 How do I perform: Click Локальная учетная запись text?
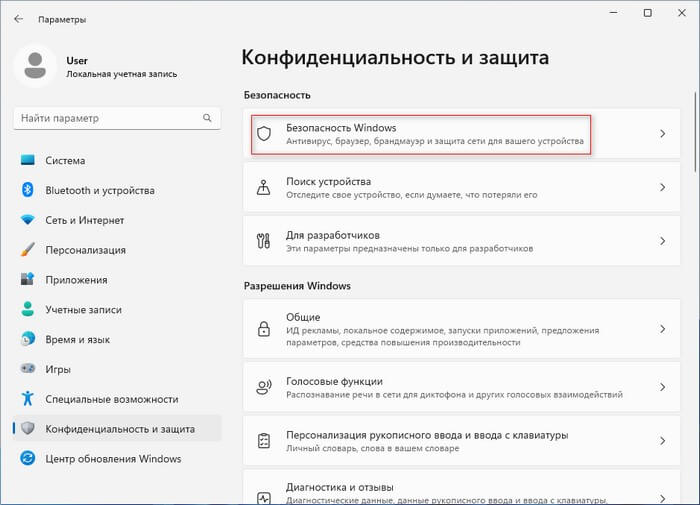click(x=121, y=74)
